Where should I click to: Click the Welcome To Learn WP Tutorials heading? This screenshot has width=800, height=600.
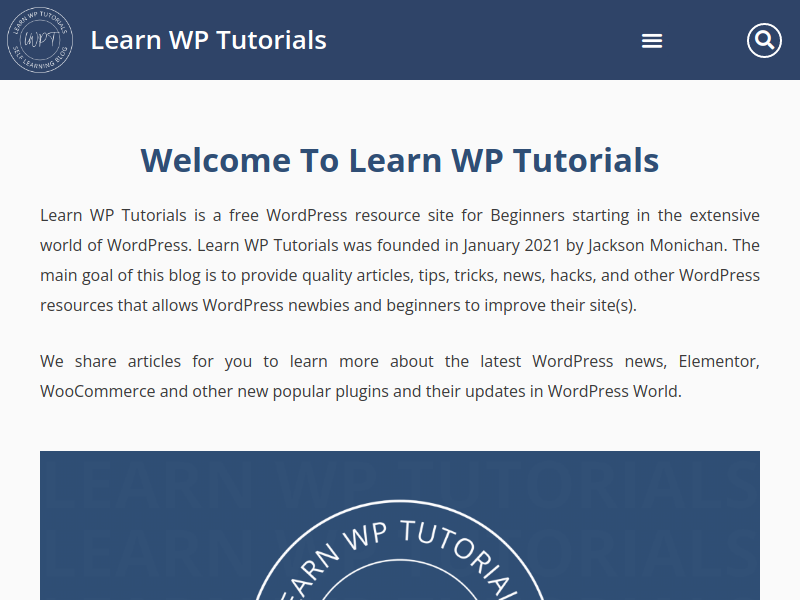point(399,160)
